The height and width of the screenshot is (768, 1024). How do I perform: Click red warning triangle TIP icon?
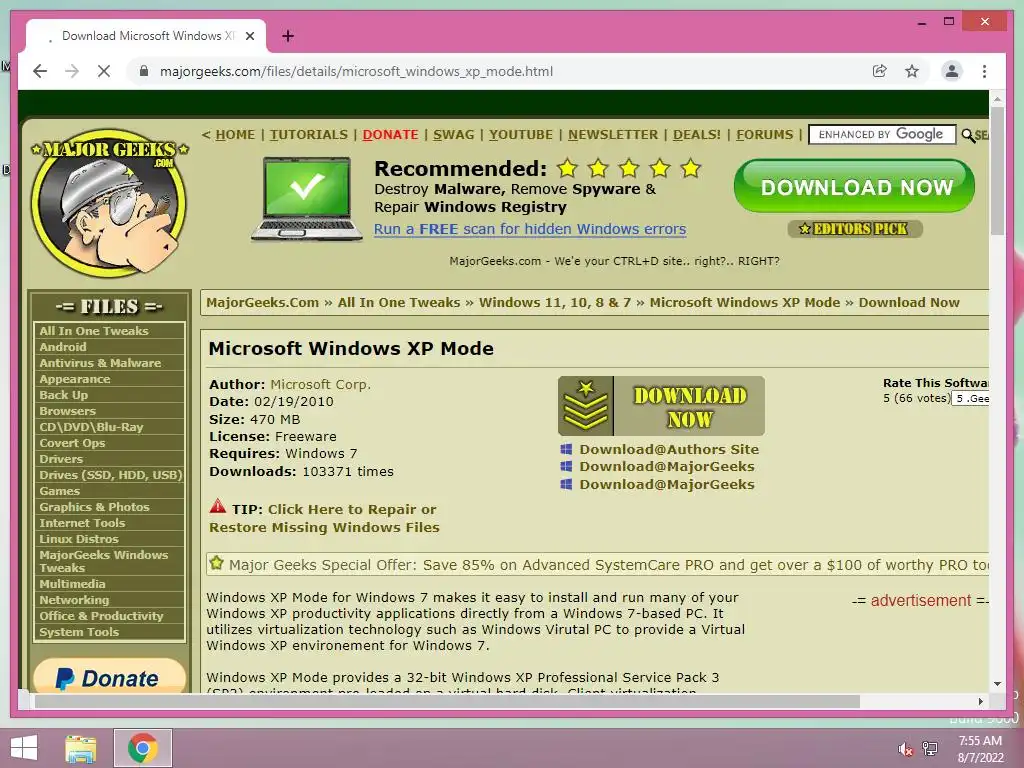coord(217,506)
